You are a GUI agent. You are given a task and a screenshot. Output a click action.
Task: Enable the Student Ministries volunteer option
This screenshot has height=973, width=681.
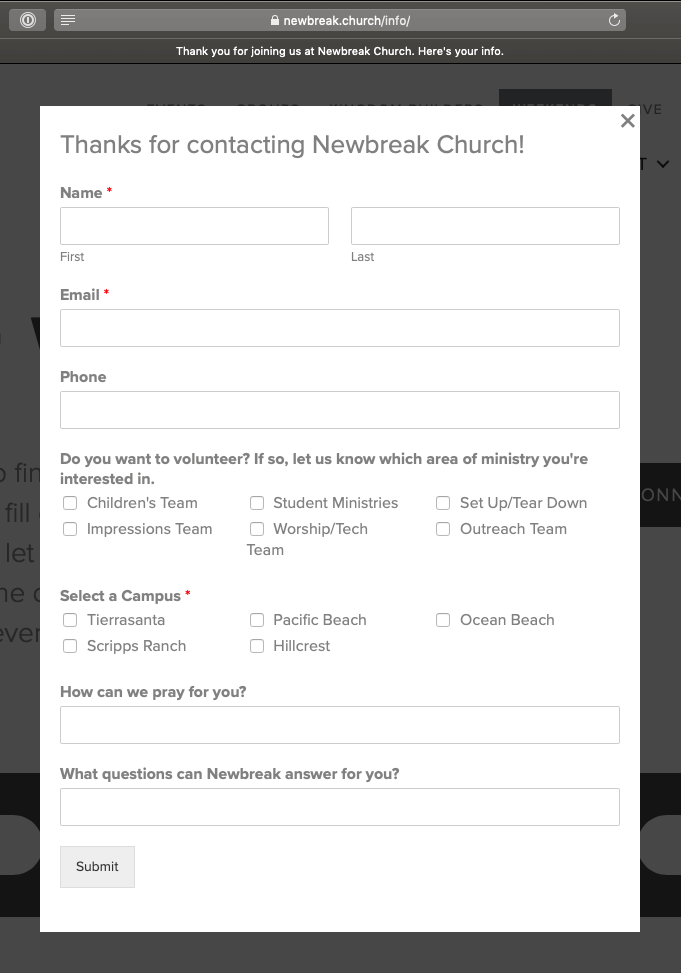[257, 503]
